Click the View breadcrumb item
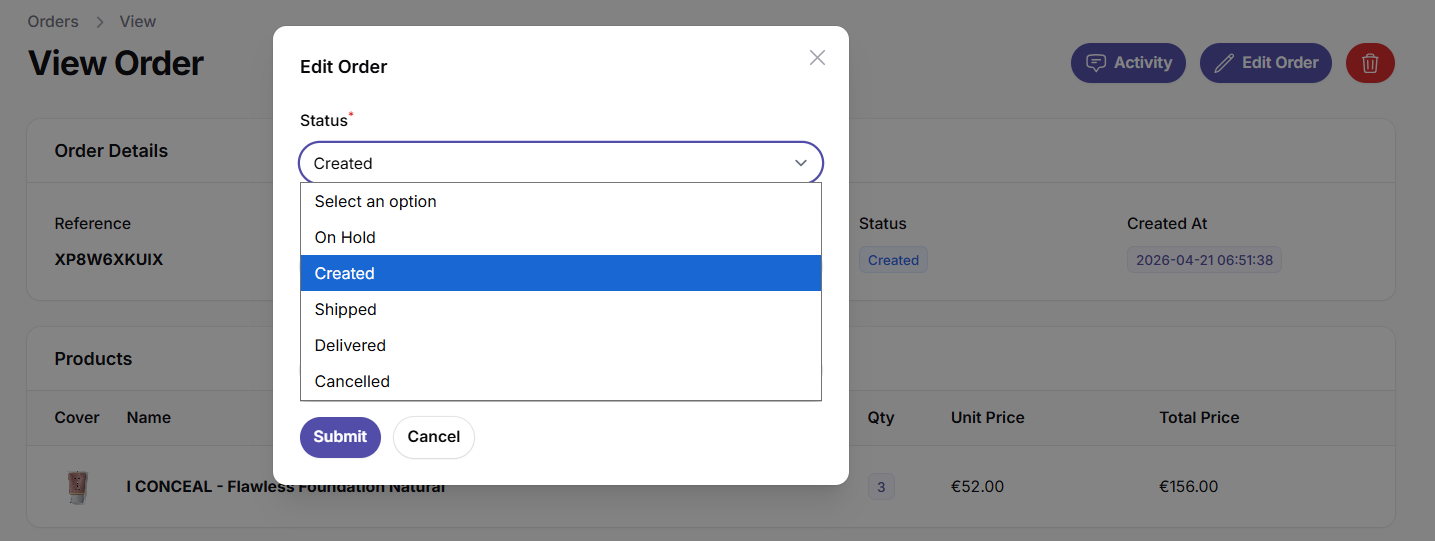 click(x=138, y=21)
